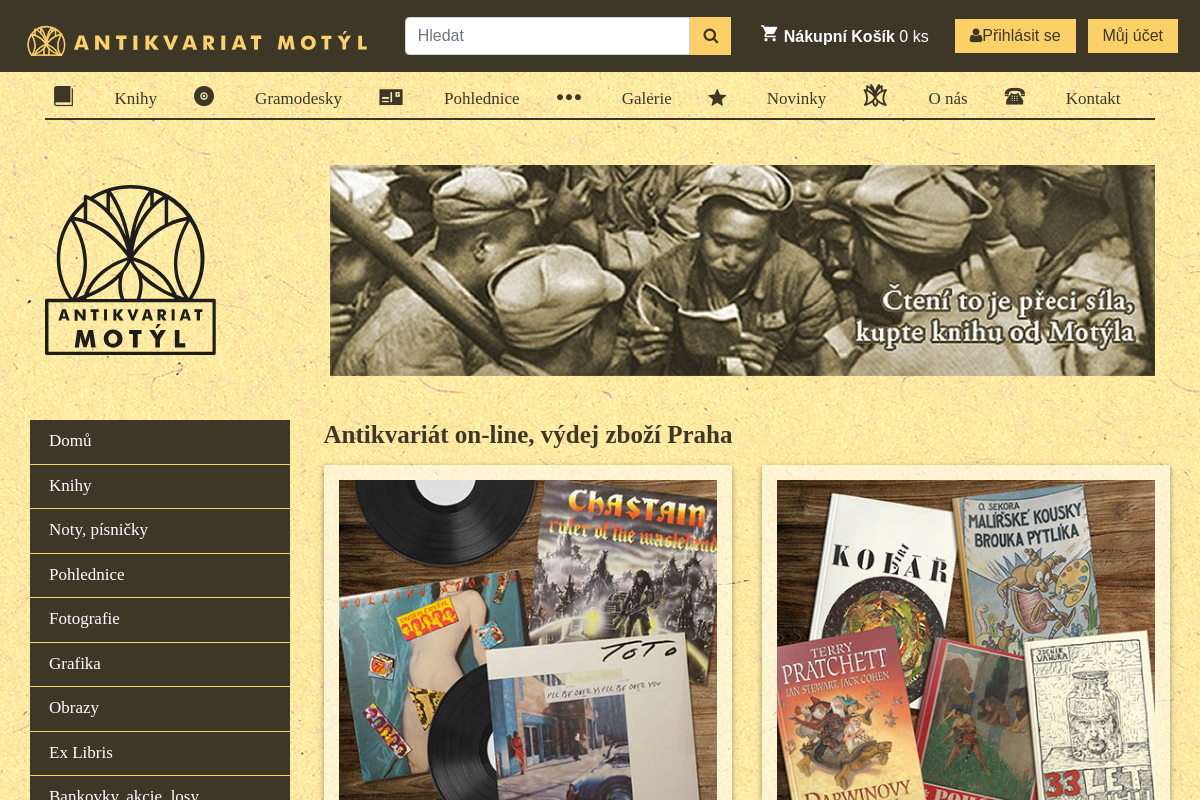The height and width of the screenshot is (800, 1200).
Task: Click the book icon beside Knihy
Action: 64,96
